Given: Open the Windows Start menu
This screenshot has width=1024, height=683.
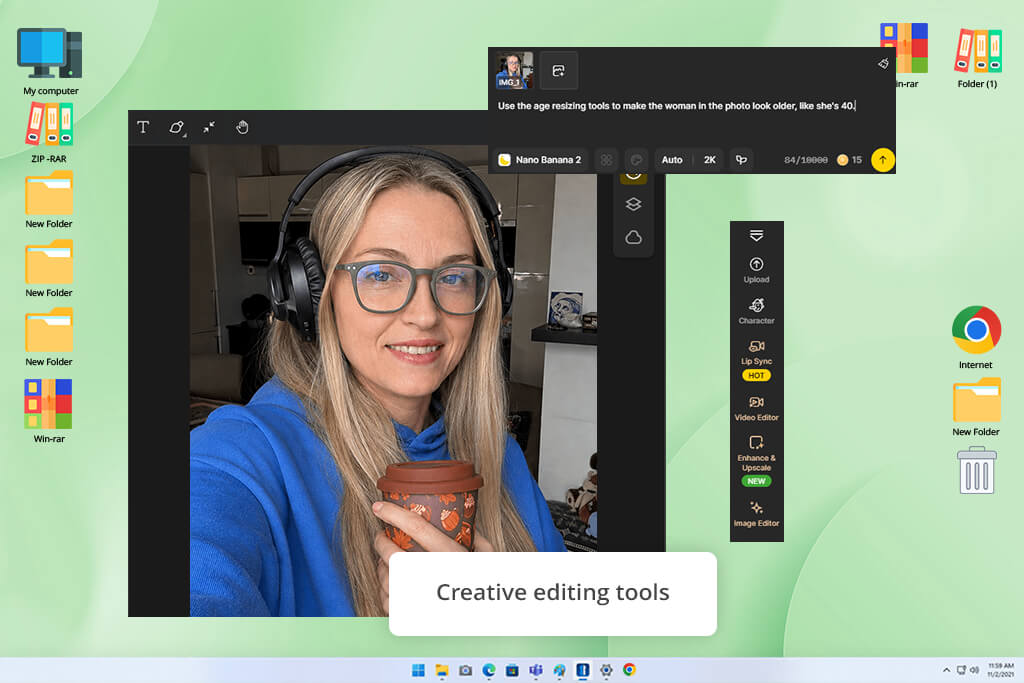Looking at the screenshot, I should coord(419,670).
